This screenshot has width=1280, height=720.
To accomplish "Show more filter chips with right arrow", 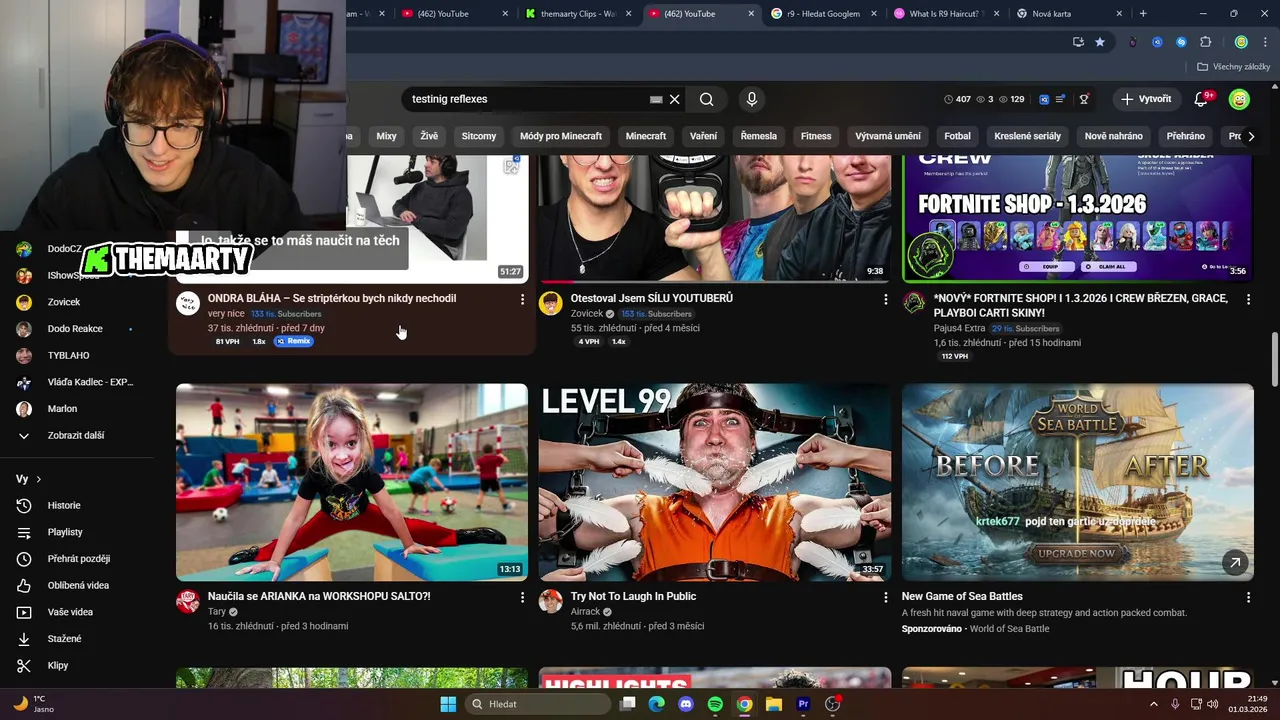I will 1250,136.
